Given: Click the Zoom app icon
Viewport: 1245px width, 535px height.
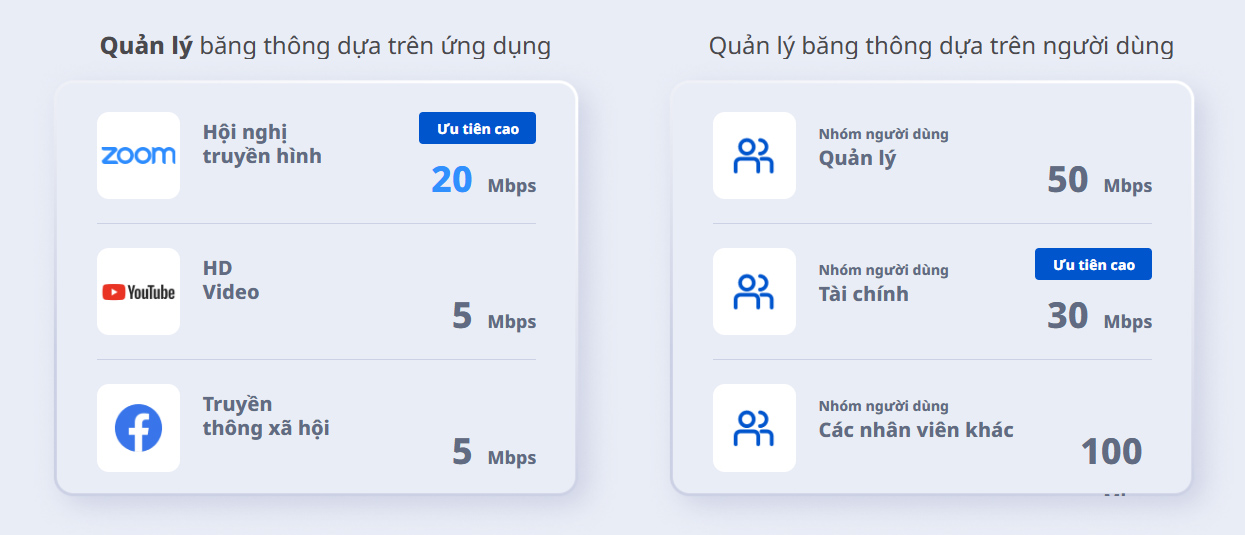Looking at the screenshot, I should (138, 155).
